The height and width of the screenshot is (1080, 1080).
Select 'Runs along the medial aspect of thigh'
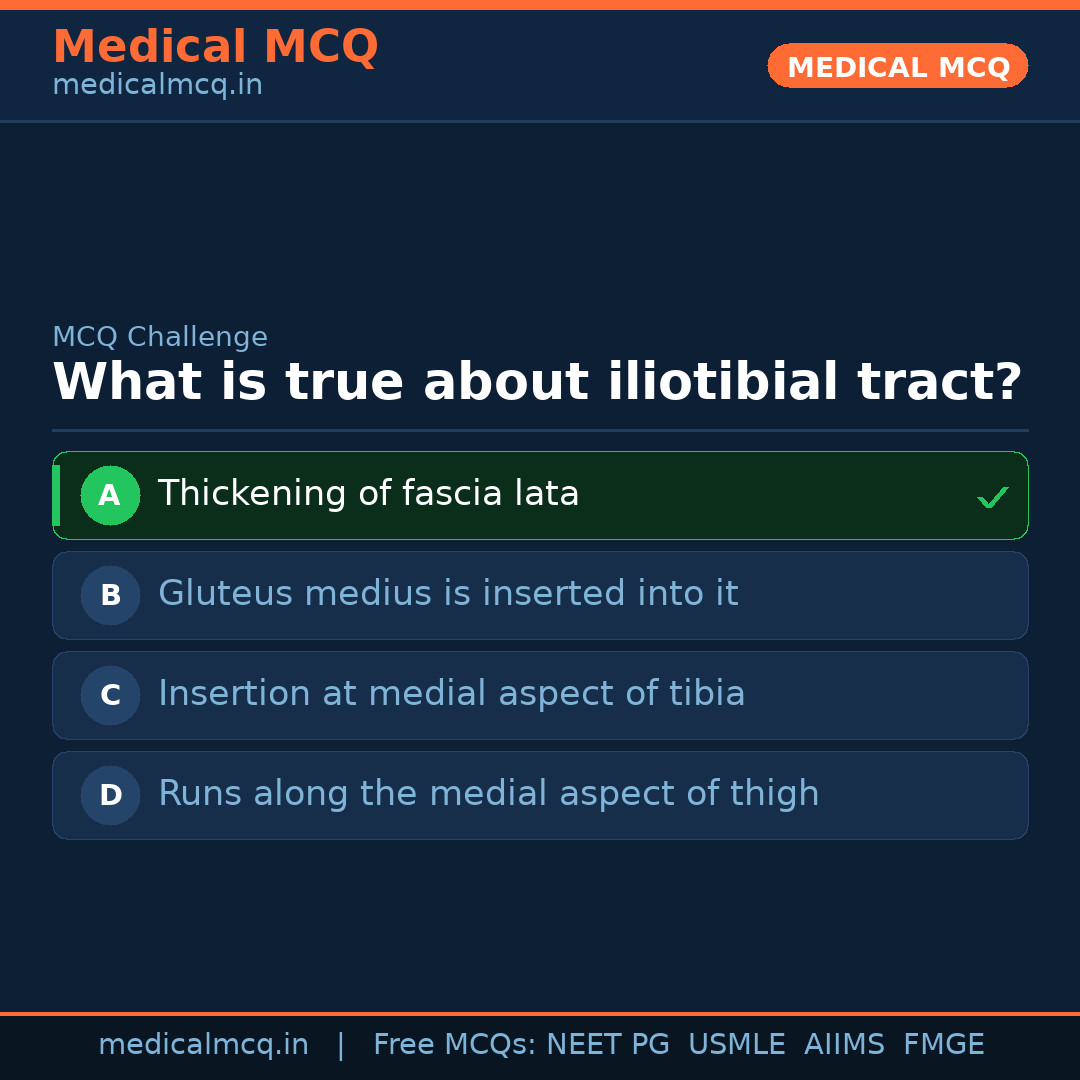point(488,794)
